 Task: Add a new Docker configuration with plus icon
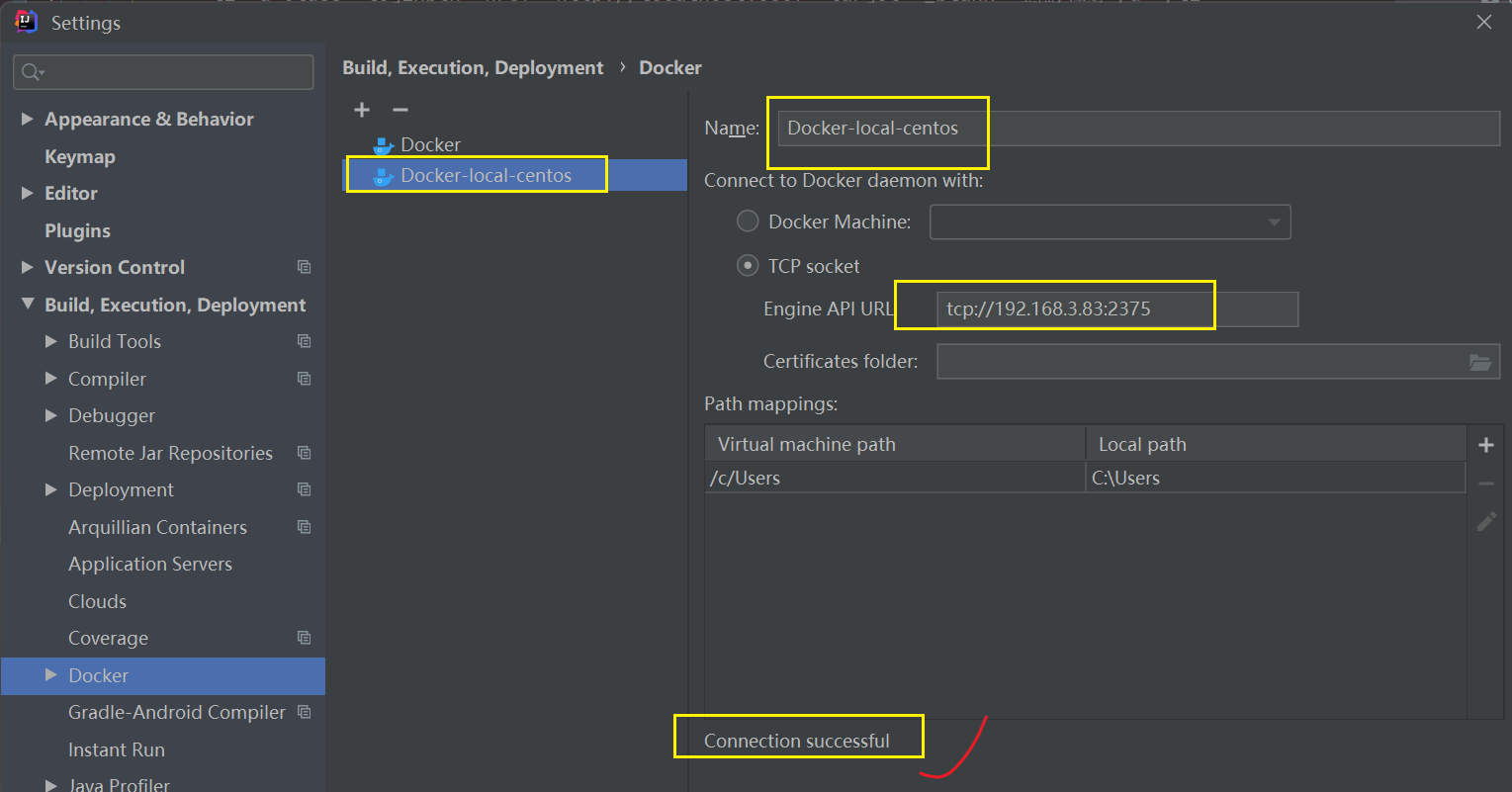[x=362, y=110]
